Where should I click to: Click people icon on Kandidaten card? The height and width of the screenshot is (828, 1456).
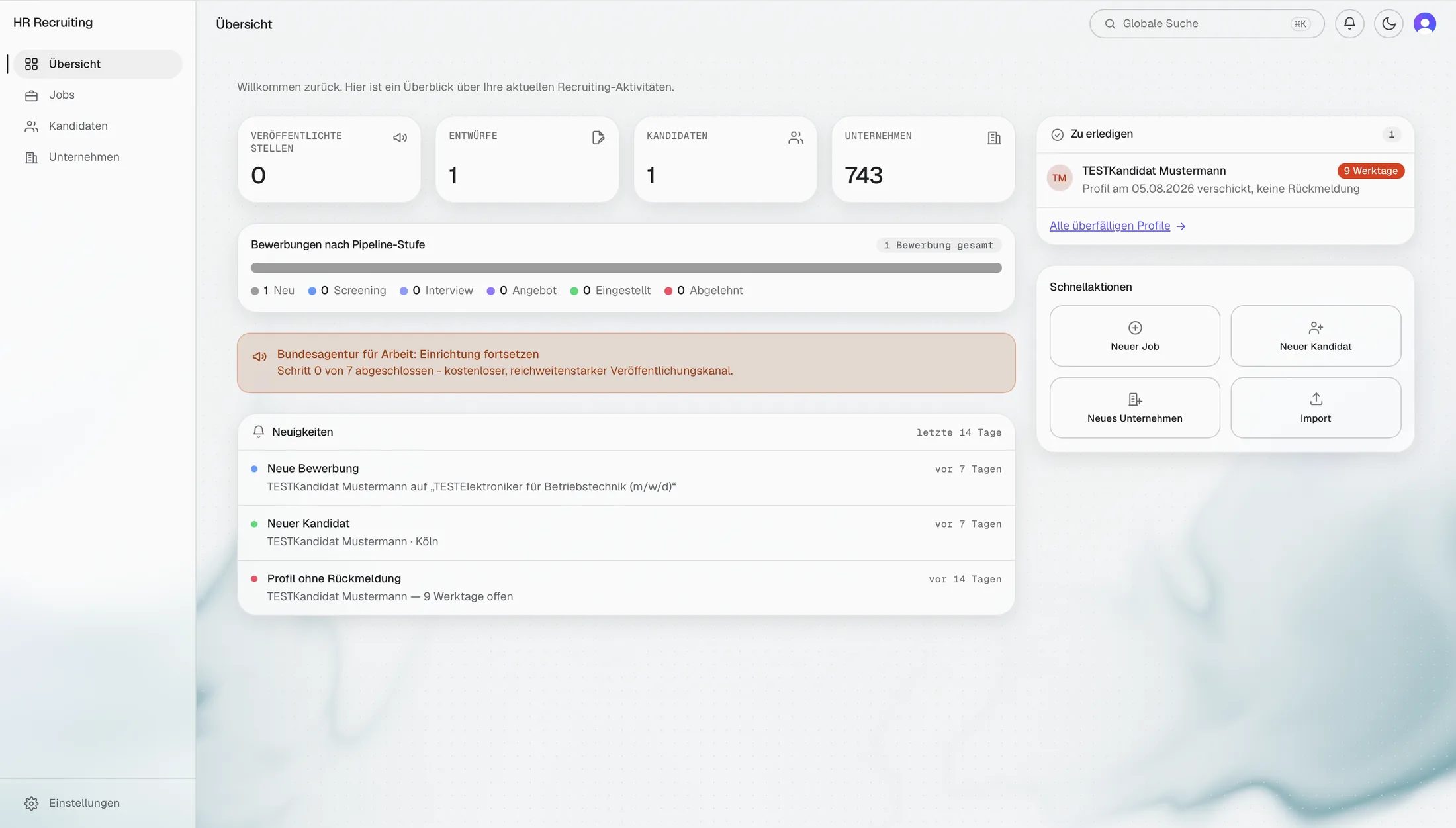[796, 138]
